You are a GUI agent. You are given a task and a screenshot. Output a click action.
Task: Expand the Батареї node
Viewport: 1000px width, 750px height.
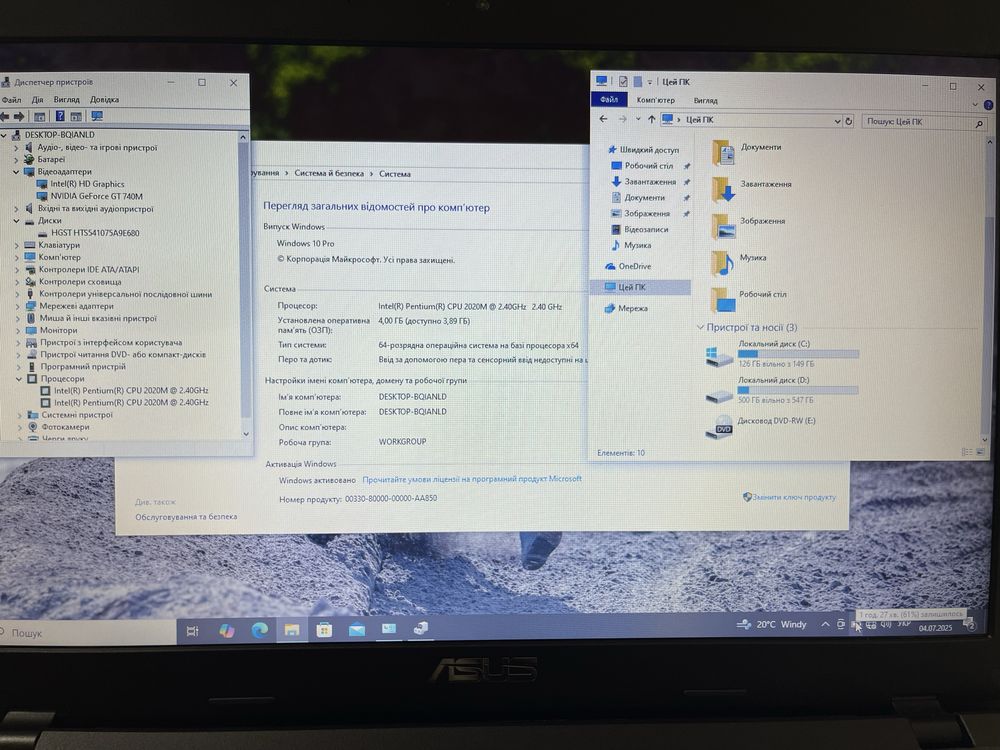pyautogui.click(x=16, y=159)
